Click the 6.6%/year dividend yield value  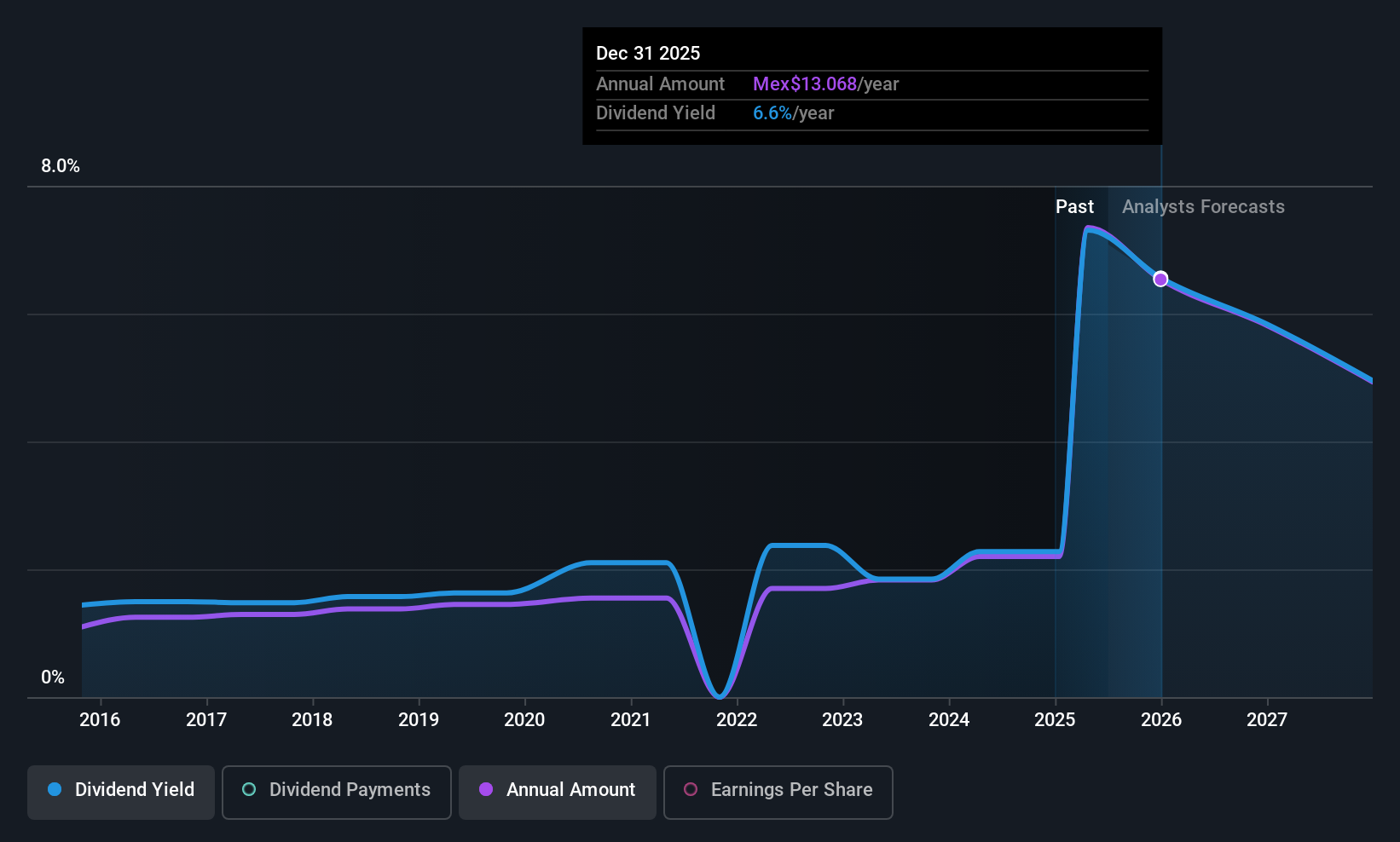[x=793, y=113]
